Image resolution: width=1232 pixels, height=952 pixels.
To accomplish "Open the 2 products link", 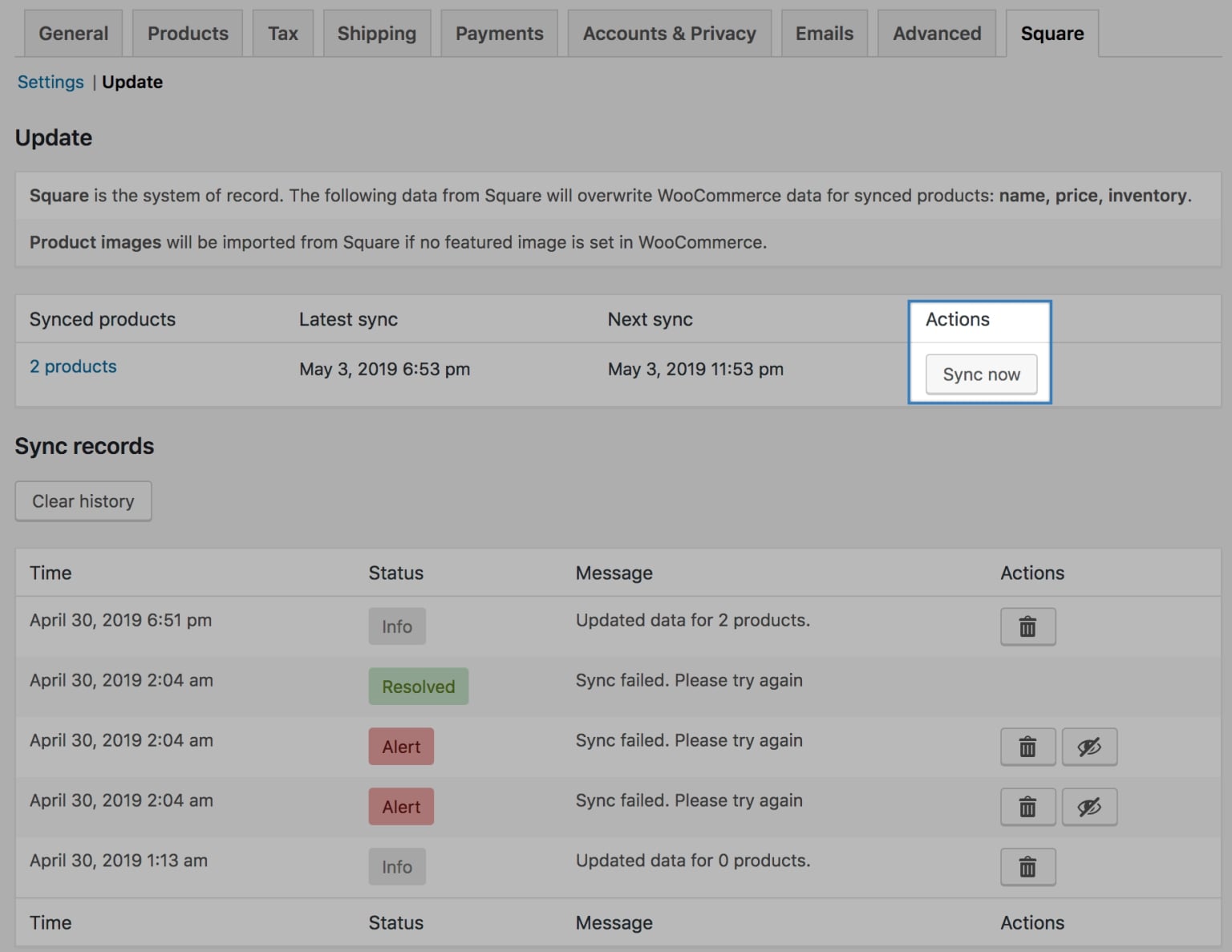I will click(x=73, y=367).
